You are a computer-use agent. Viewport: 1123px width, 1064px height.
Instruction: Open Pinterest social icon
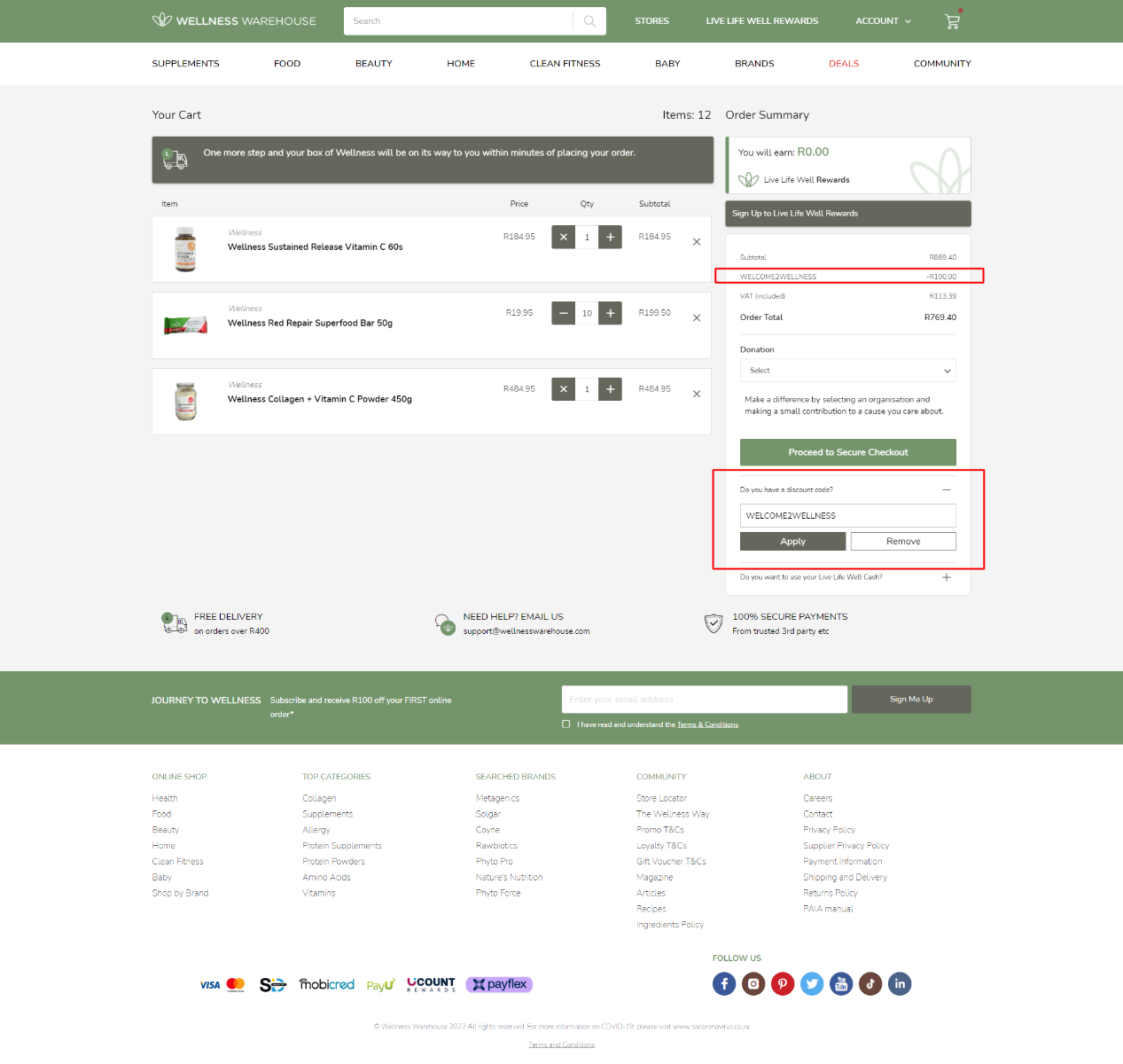[783, 984]
